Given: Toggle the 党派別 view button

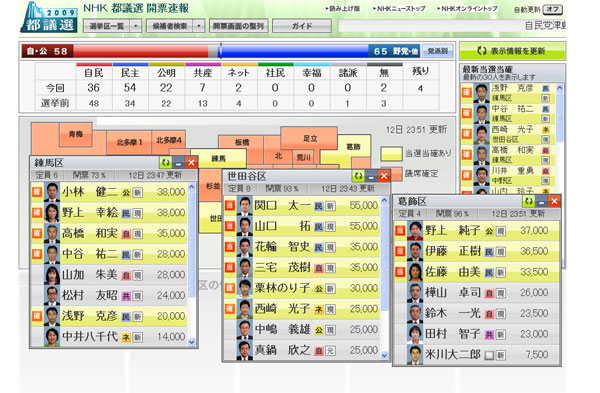Looking at the screenshot, I should tap(438, 51).
